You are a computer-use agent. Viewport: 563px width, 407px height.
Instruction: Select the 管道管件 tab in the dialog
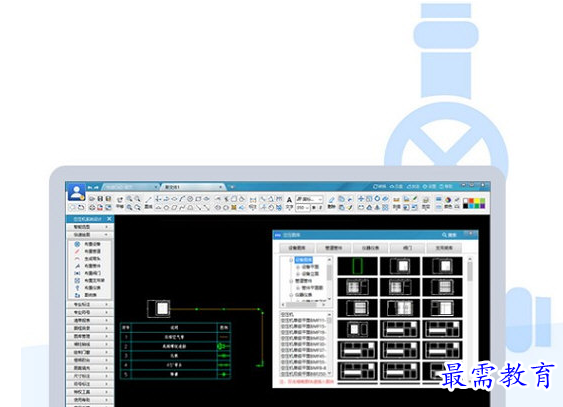[x=334, y=248]
